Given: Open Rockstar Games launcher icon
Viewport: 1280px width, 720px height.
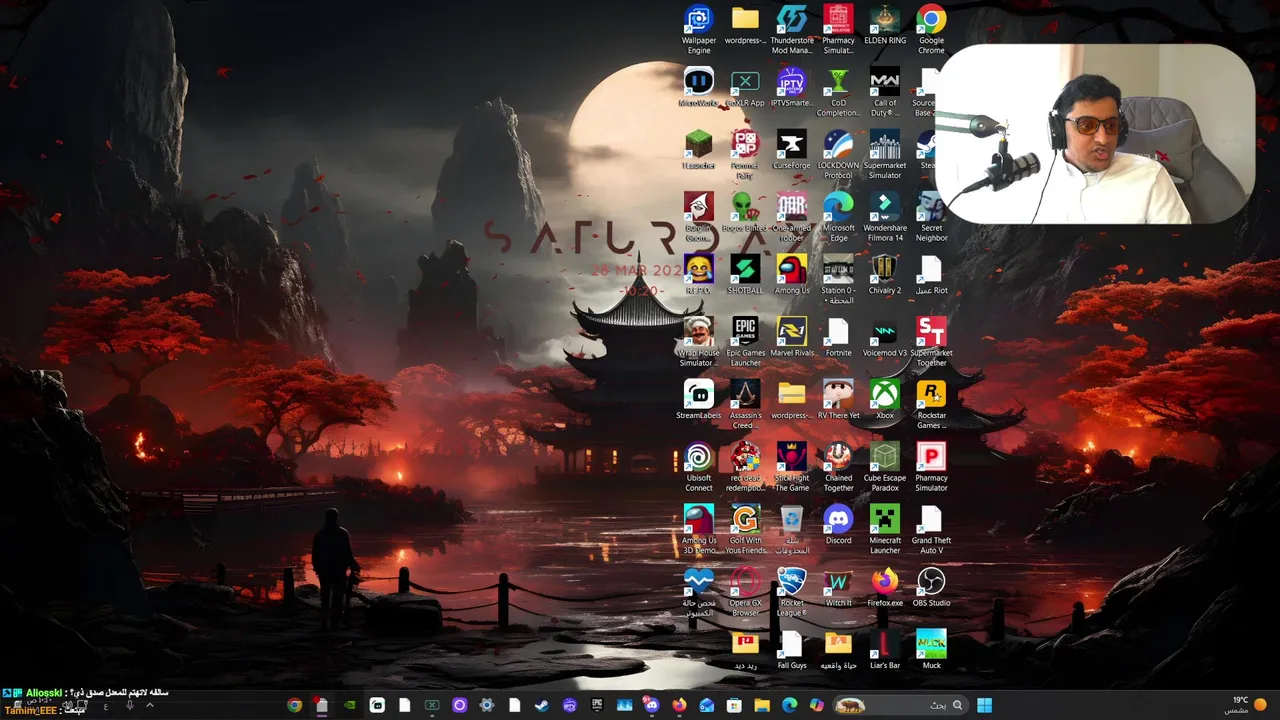Looking at the screenshot, I should click(931, 405).
